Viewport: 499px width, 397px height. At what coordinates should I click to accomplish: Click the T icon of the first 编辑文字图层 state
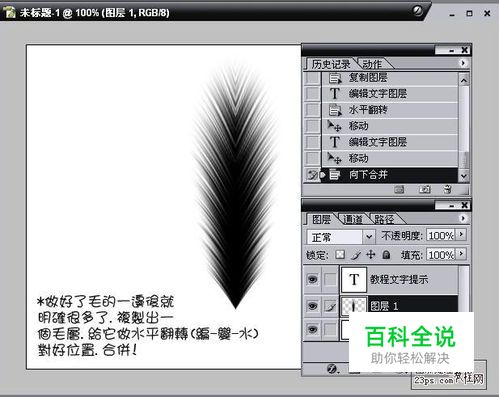point(335,94)
